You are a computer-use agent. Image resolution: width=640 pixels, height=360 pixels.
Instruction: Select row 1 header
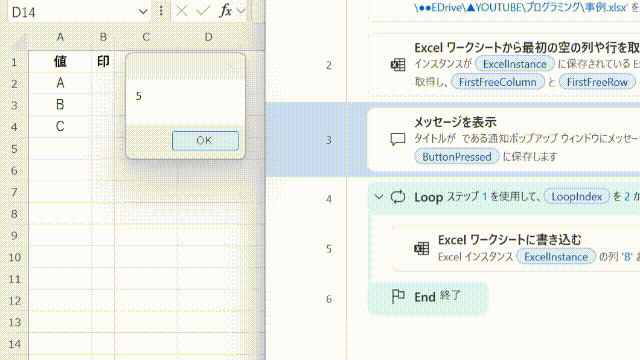(x=14, y=62)
